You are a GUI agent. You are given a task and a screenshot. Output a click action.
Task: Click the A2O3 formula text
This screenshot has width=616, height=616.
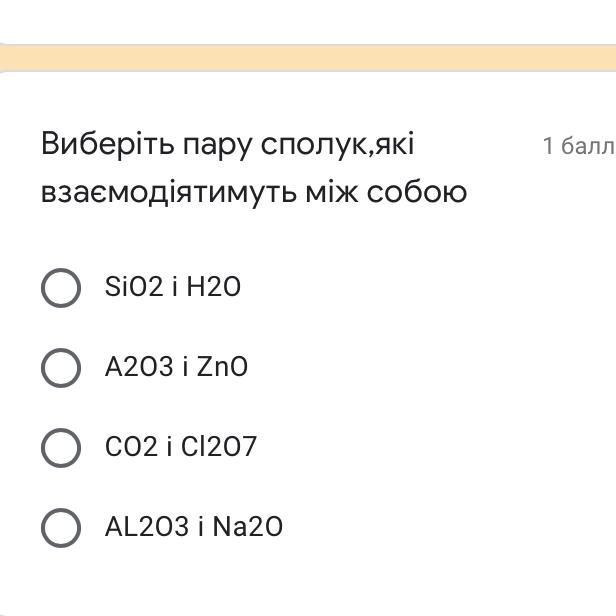click(x=139, y=368)
